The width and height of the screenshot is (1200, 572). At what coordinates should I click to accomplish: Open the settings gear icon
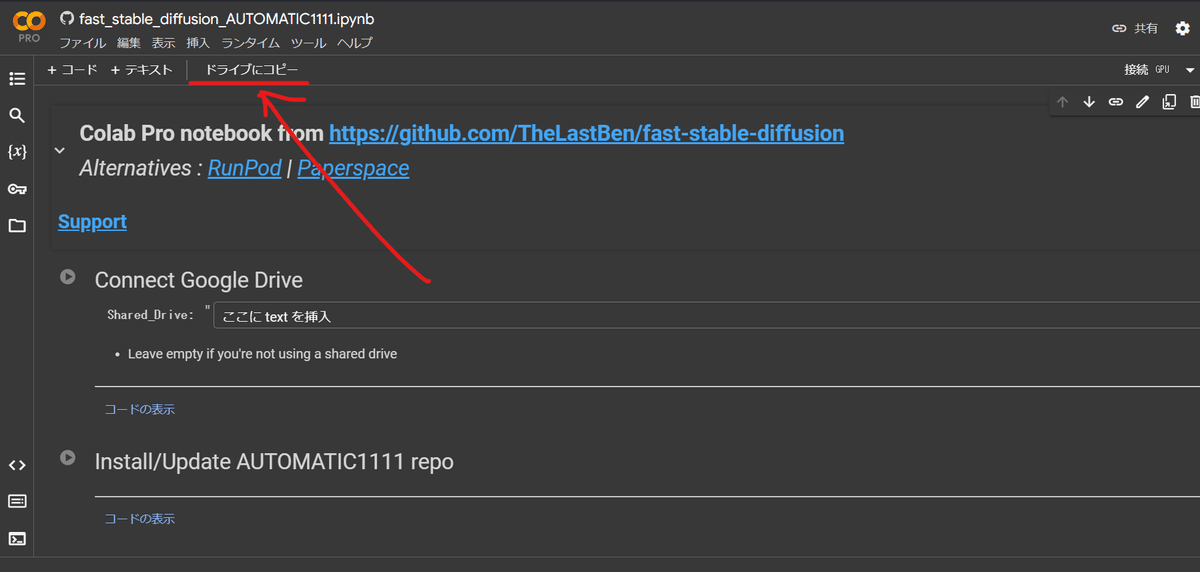point(1182,28)
